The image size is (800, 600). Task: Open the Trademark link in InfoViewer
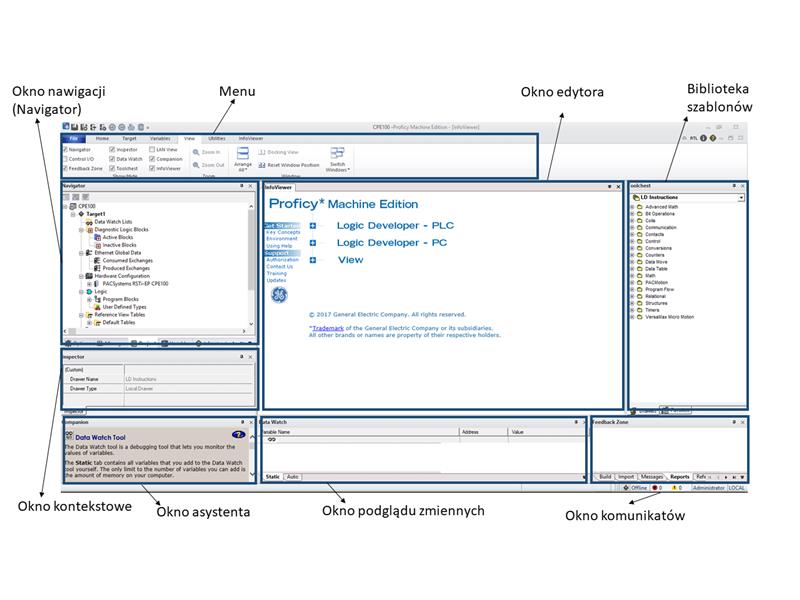[328, 328]
